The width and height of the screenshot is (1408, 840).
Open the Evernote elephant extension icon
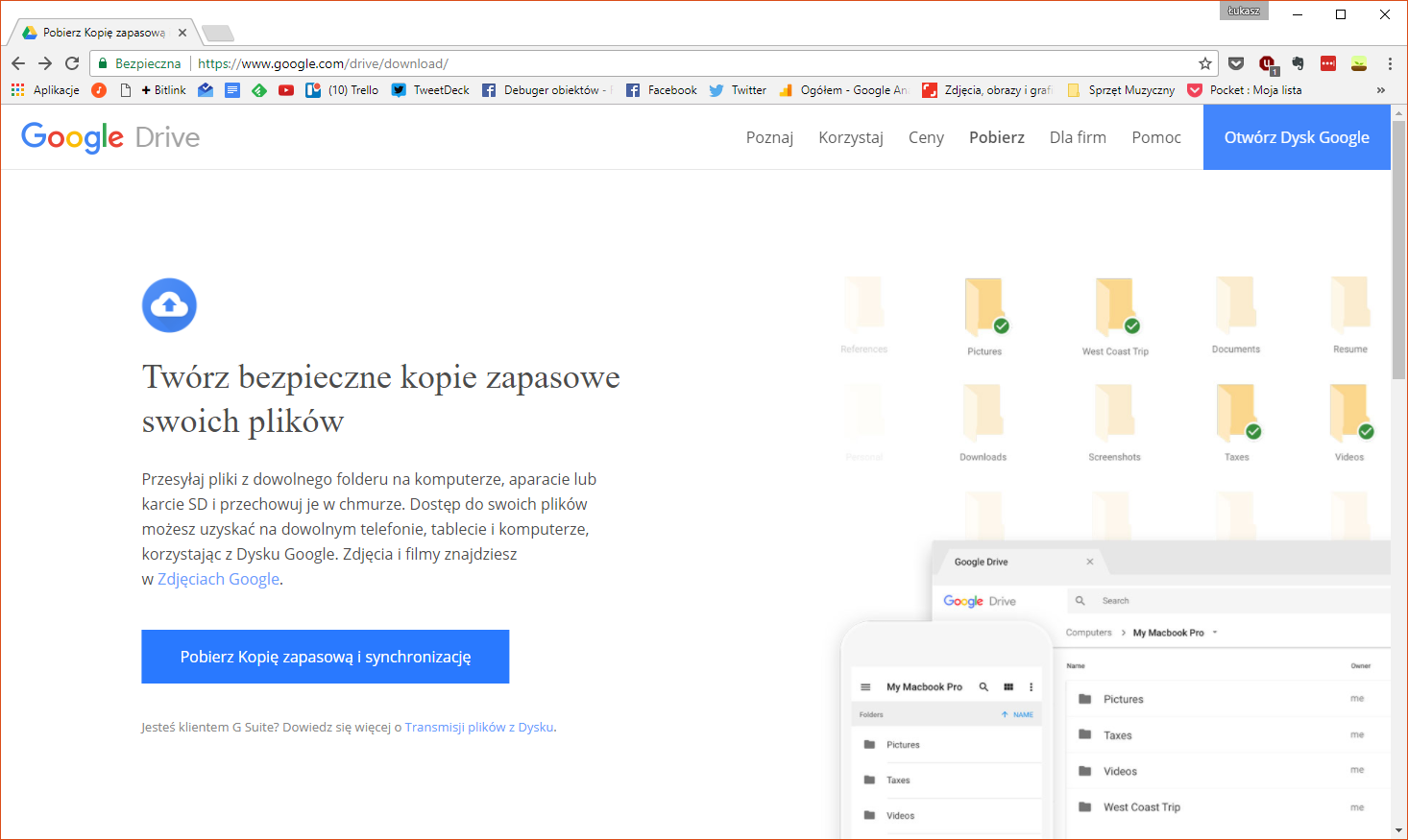tap(1299, 63)
